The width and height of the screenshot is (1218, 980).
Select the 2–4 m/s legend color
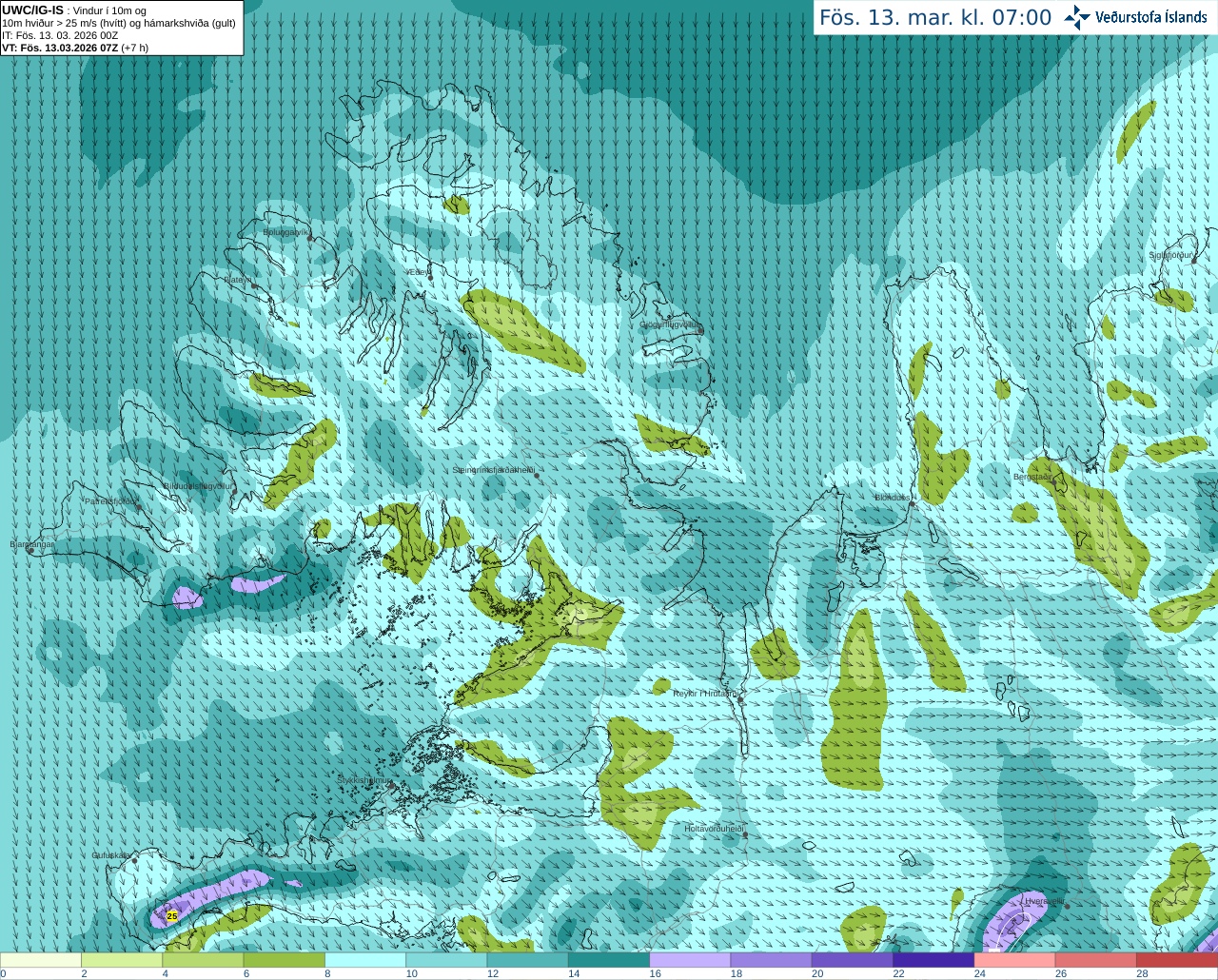(x=122, y=960)
